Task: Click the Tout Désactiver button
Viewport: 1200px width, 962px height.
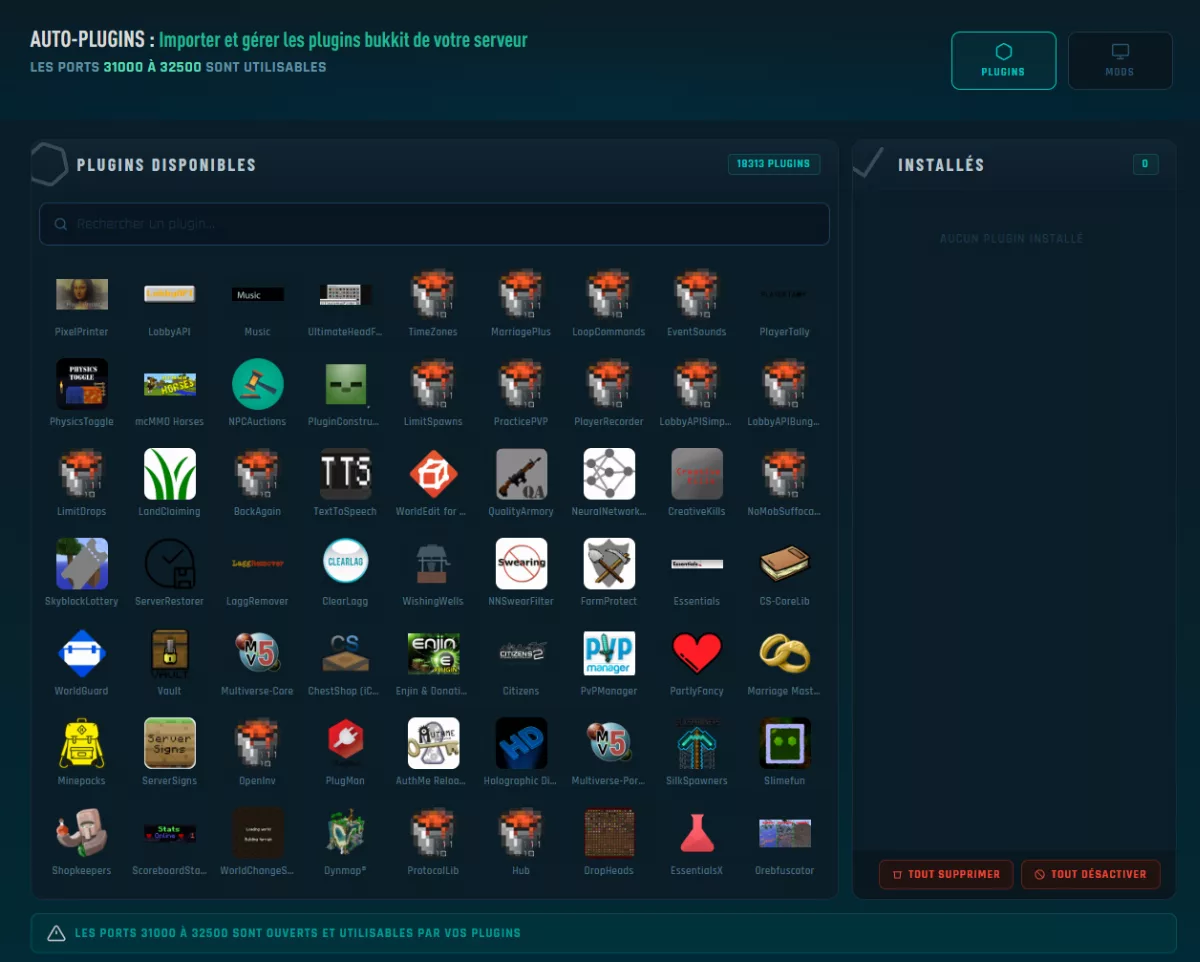Action: (1091, 874)
